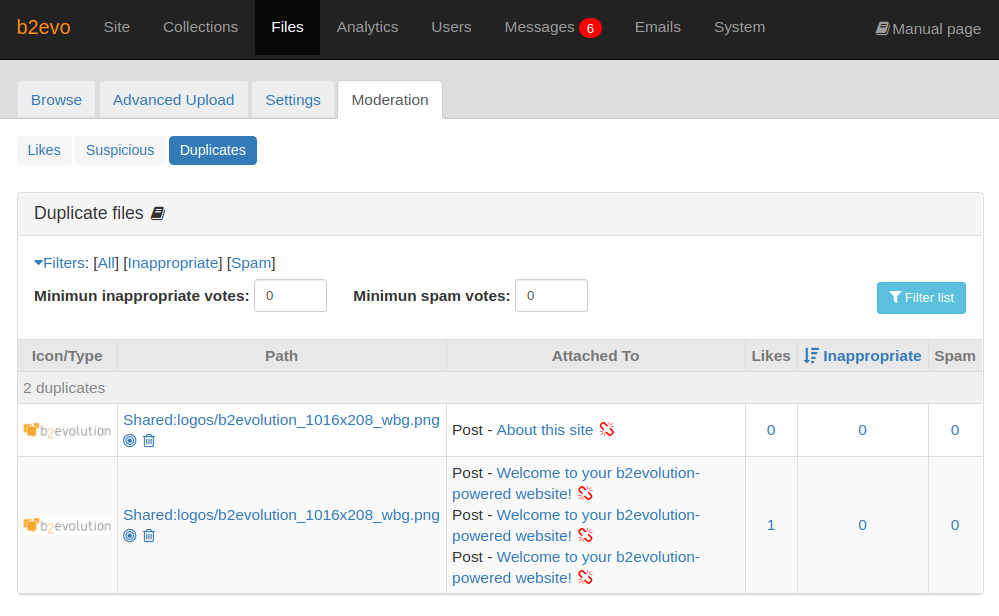Screen dimensions: 999x616
Task: Open the first Welcome to your b2evolution-powered website link
Action: point(576,483)
